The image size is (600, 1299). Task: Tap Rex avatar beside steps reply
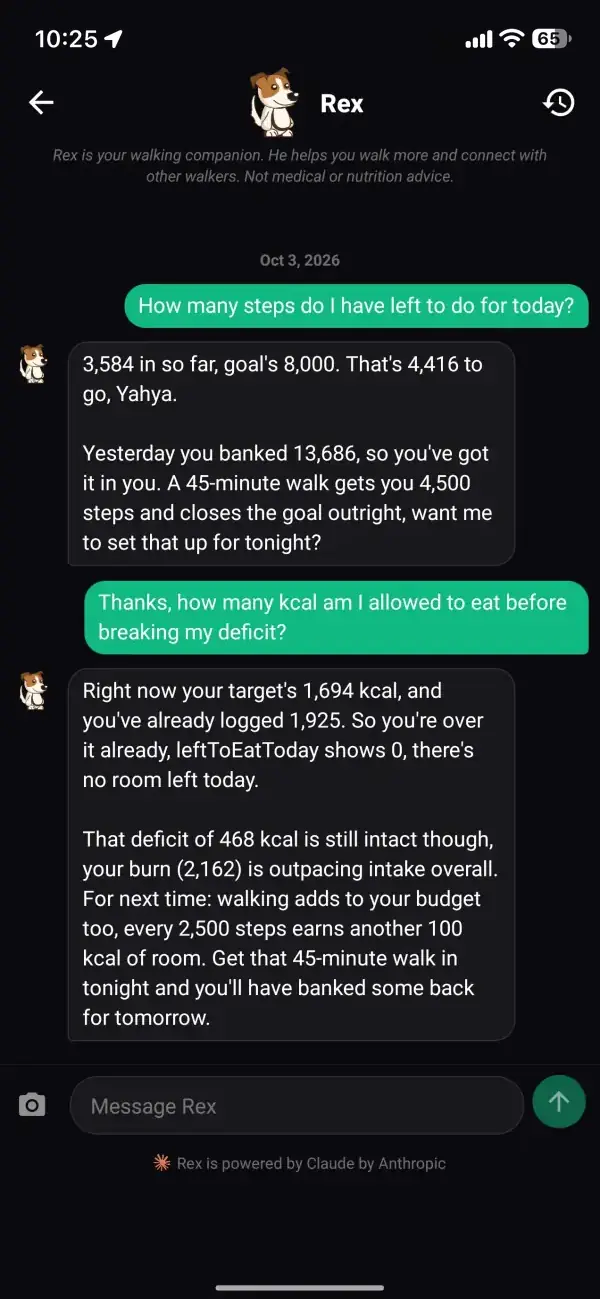coord(33,363)
